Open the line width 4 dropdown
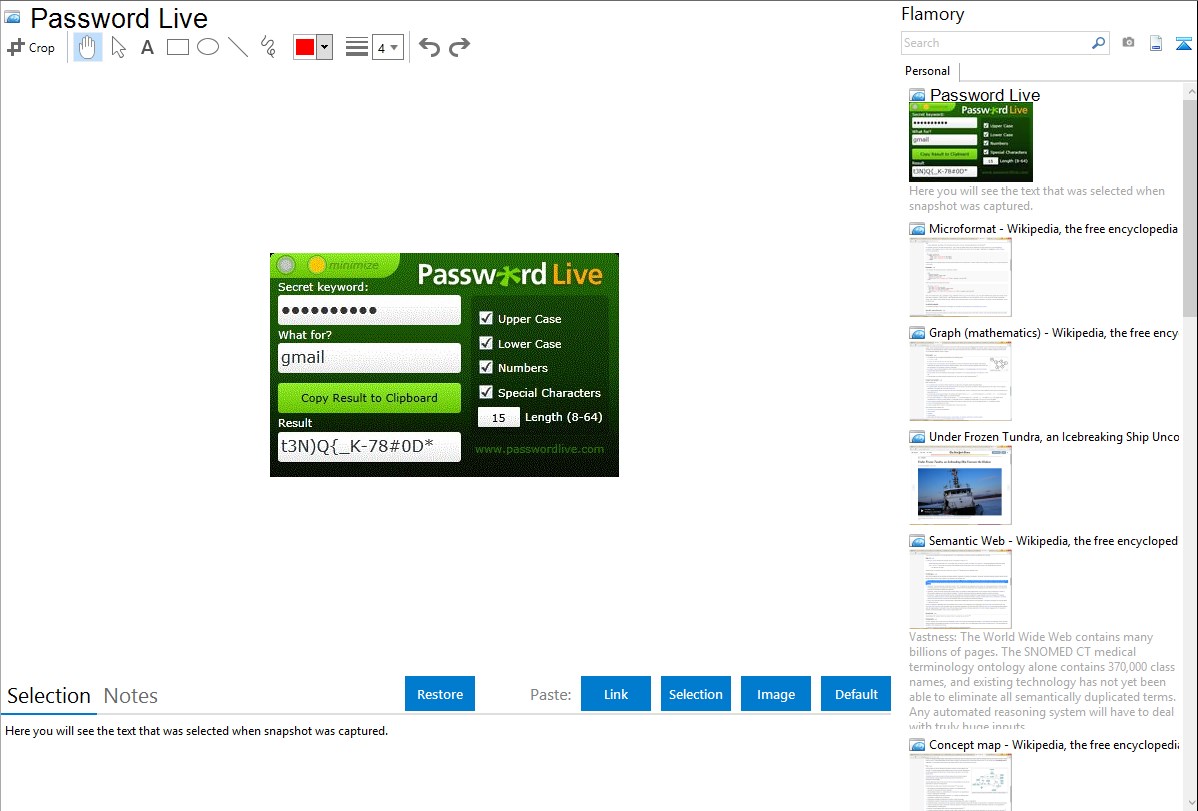Image resolution: width=1198 pixels, height=811 pixels. point(388,47)
